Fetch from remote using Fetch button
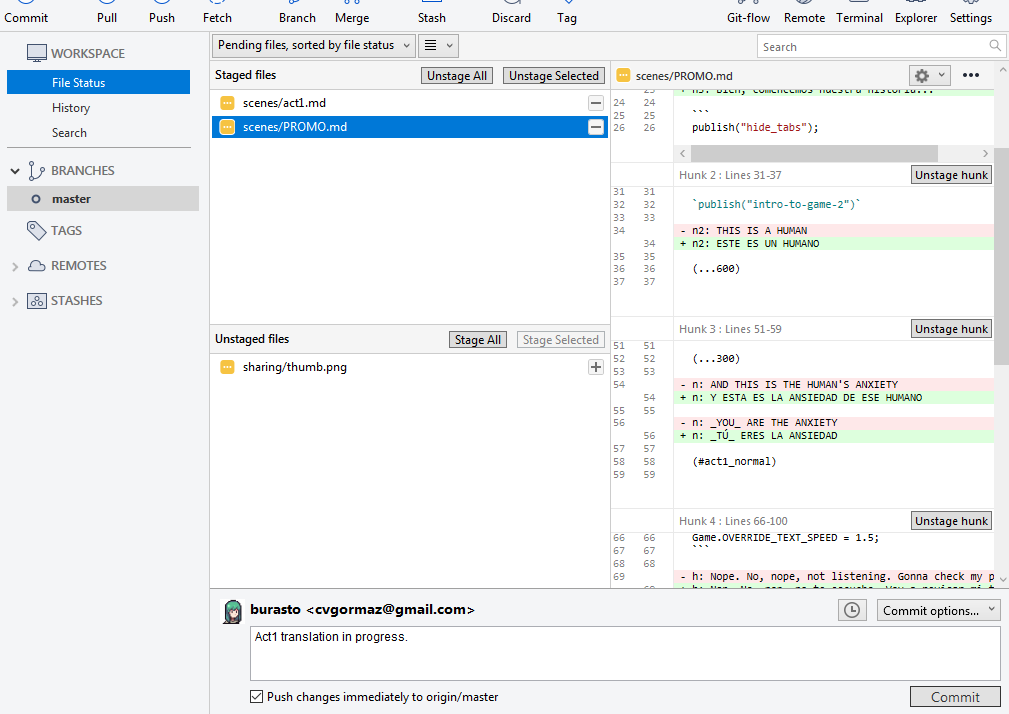 coord(217,12)
